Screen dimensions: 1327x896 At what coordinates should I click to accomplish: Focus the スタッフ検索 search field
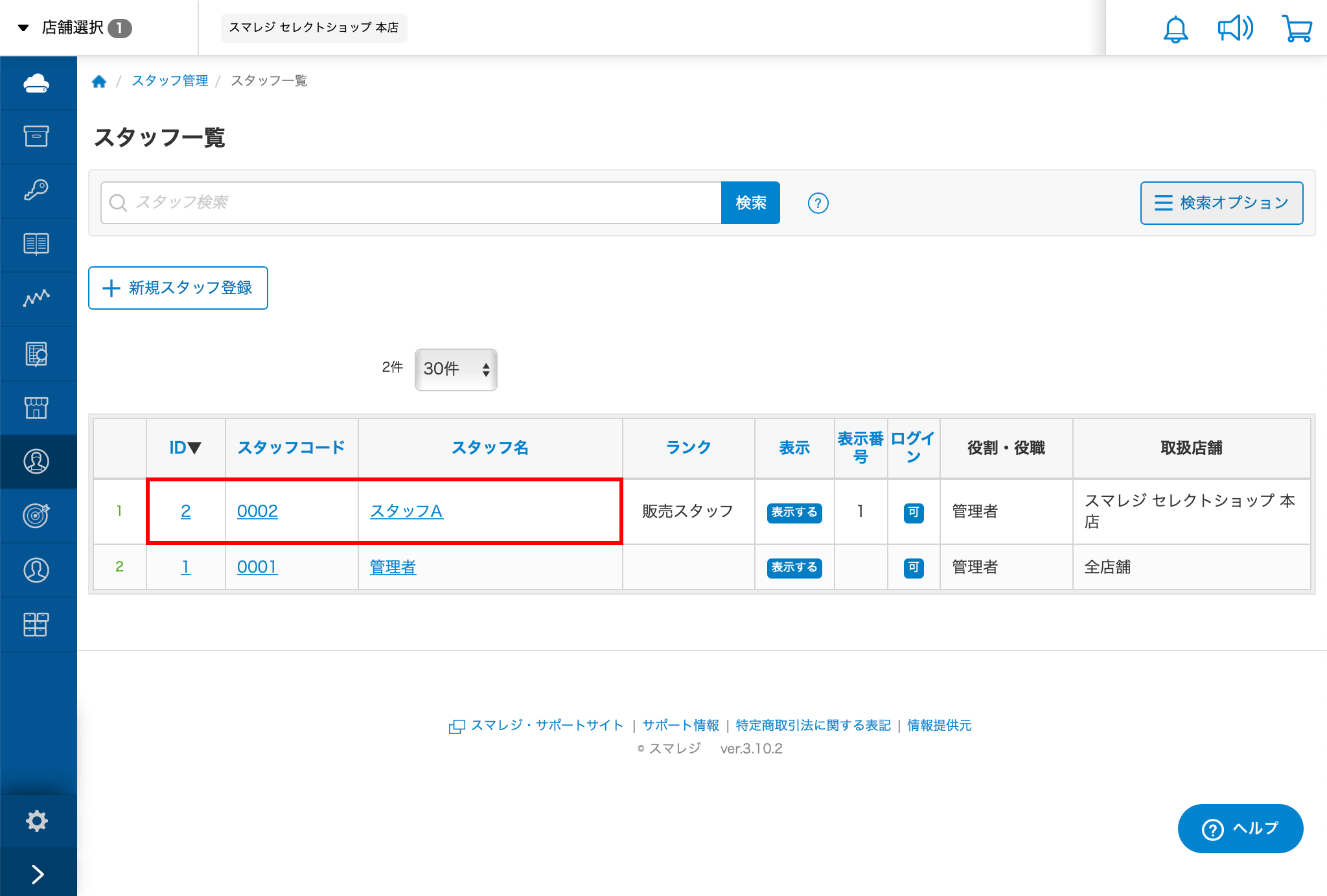click(411, 203)
